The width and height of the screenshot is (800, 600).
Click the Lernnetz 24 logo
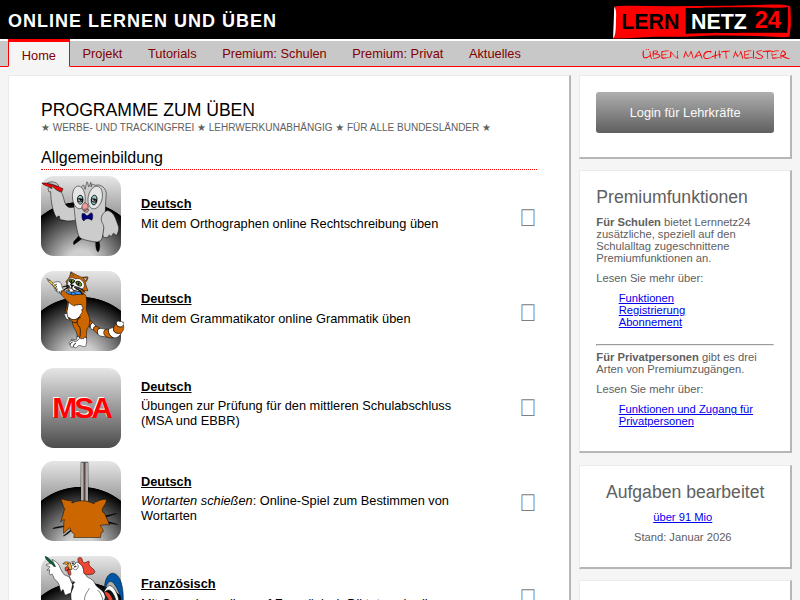tap(702, 21)
